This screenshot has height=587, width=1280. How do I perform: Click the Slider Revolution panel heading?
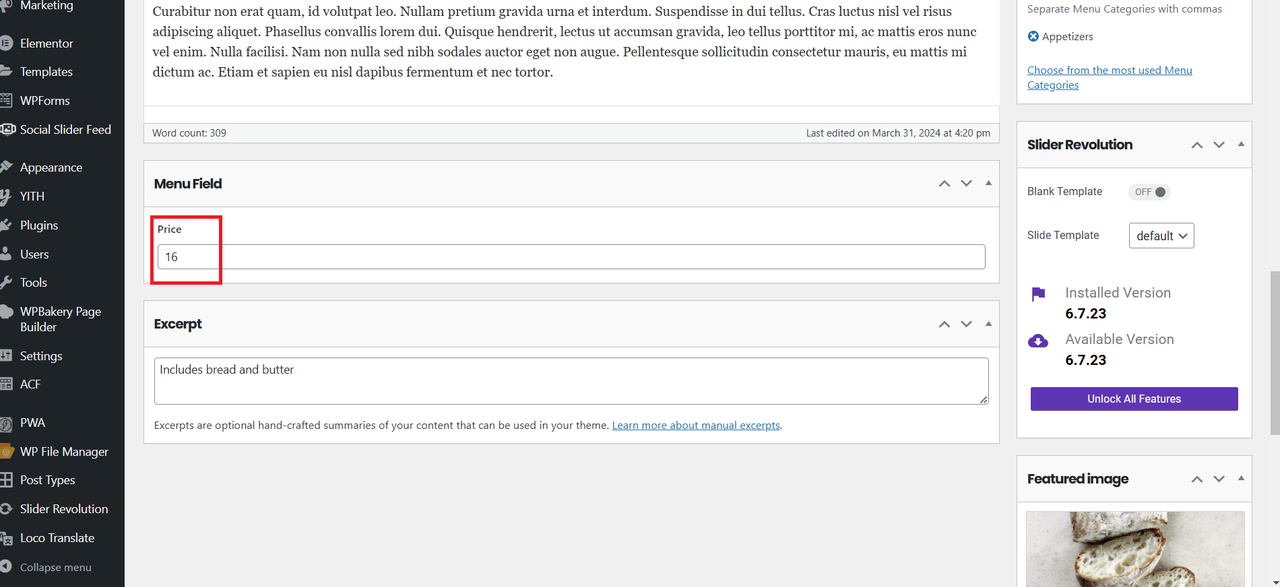click(1080, 145)
